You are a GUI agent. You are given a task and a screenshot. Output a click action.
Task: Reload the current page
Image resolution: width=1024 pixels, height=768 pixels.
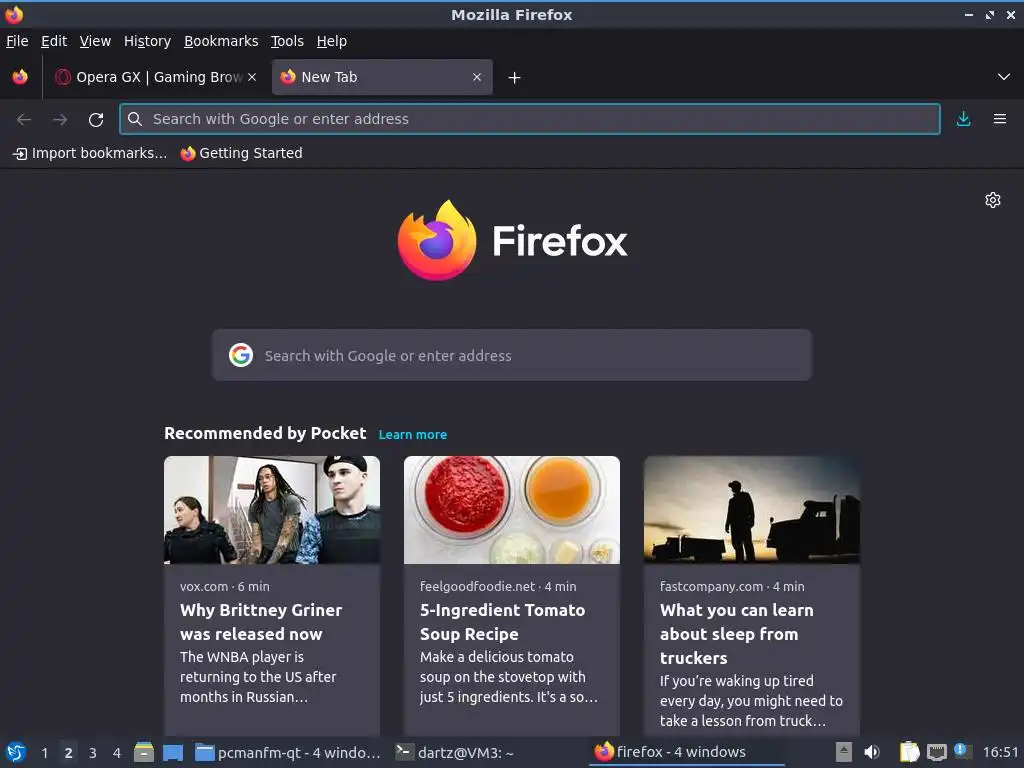96,119
